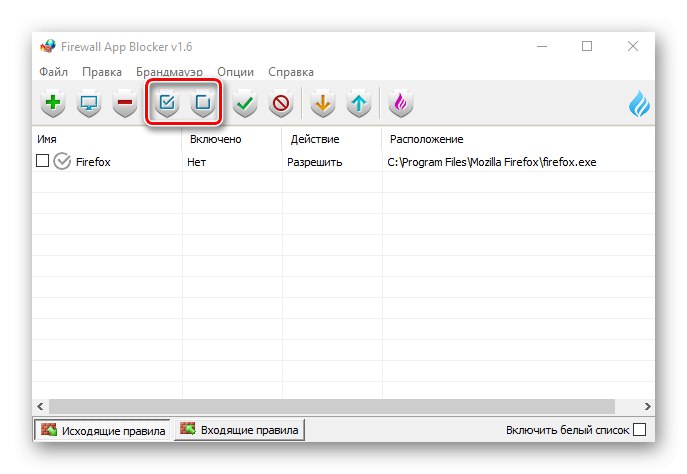Click the blue up arrow toolbar icon
Image resolution: width=687 pixels, height=474 pixels.
pos(359,103)
